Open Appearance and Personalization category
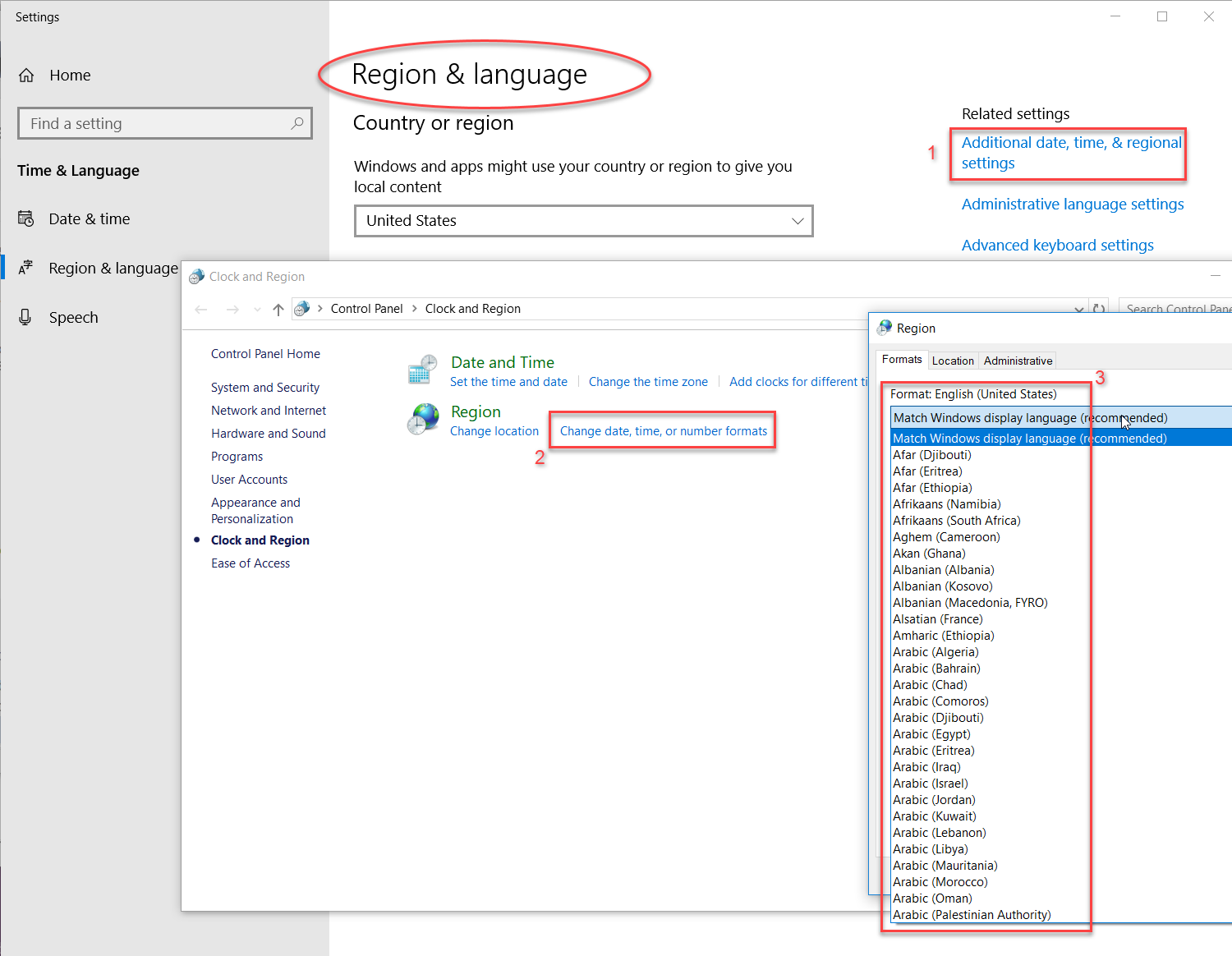This screenshot has width=1232, height=956. point(255,511)
